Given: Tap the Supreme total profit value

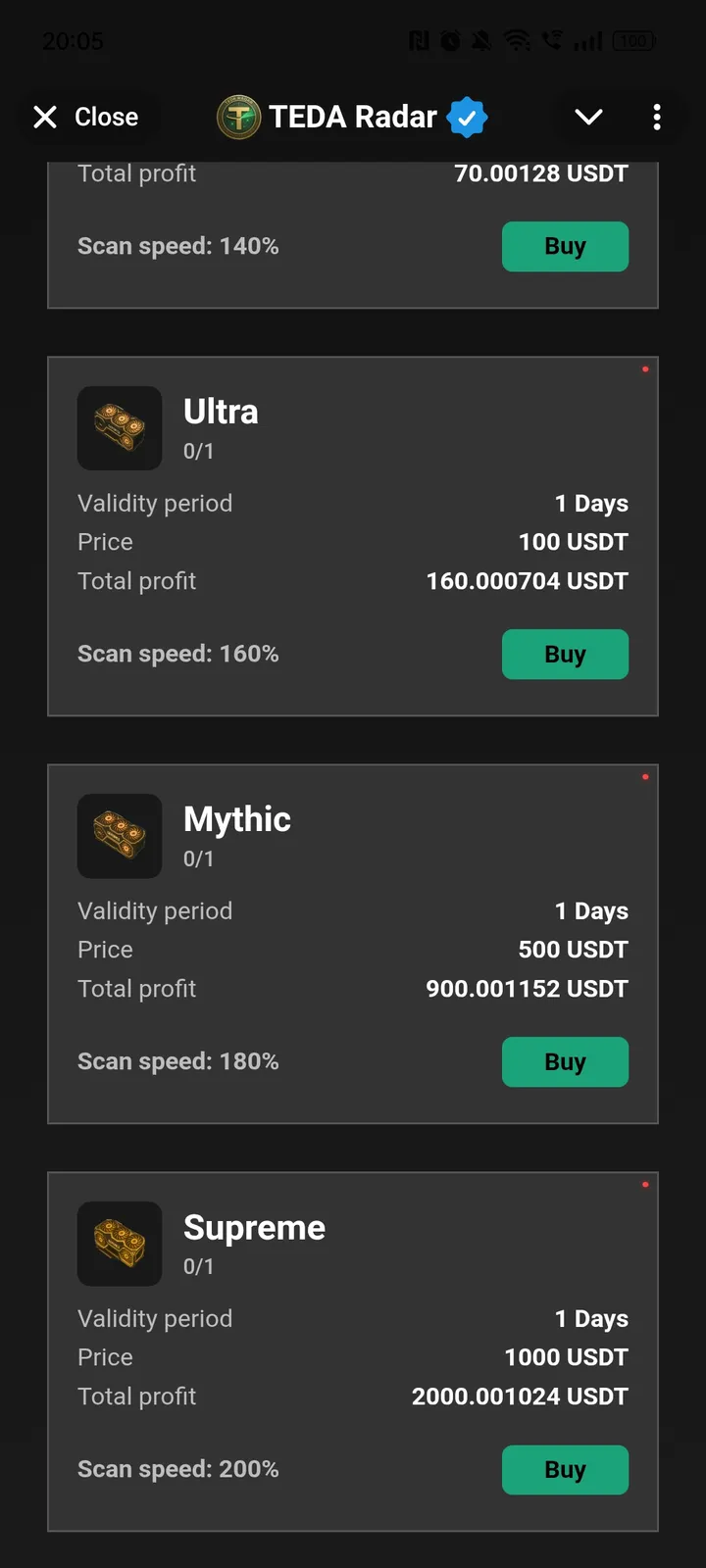Looking at the screenshot, I should pyautogui.click(x=520, y=1396).
